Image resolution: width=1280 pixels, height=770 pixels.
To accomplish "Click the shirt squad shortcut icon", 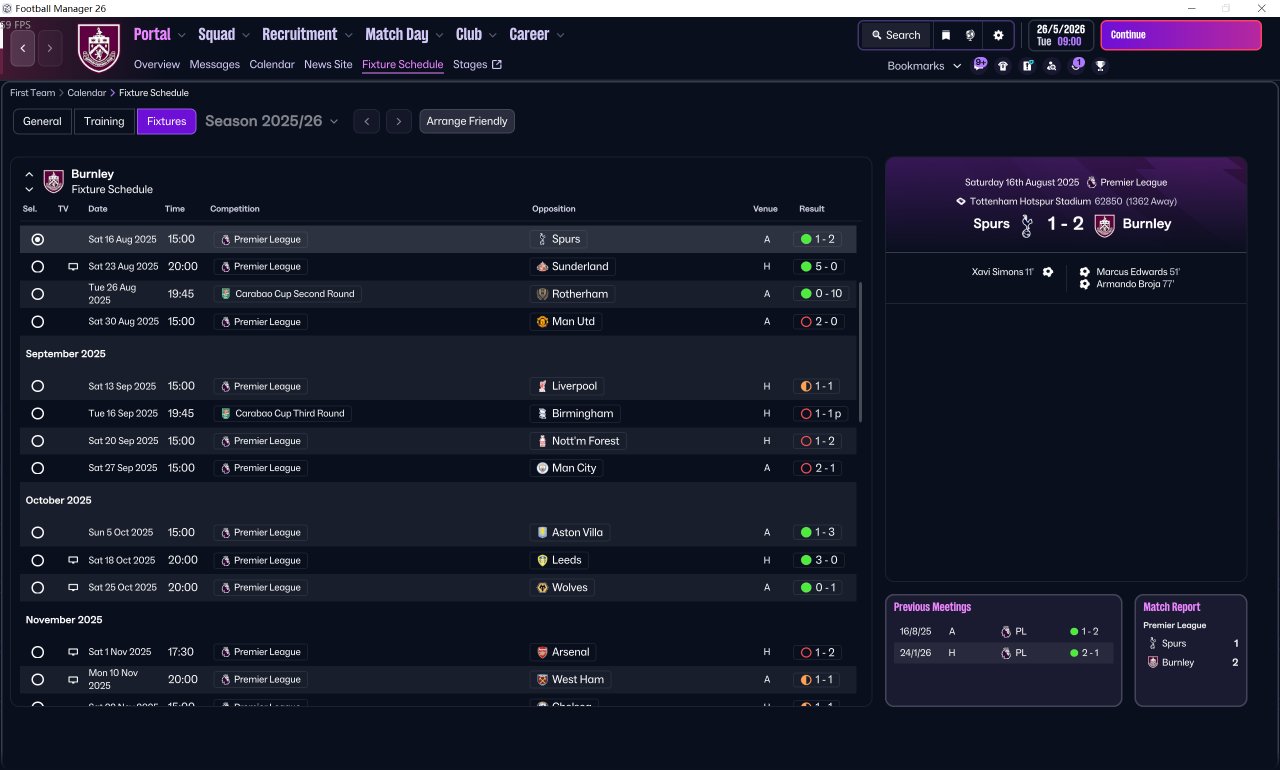I will 1003,66.
